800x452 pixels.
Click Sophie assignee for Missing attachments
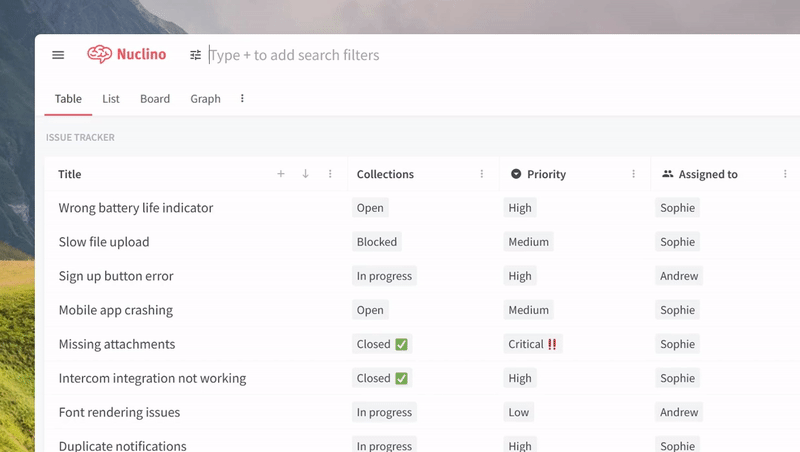(x=678, y=344)
